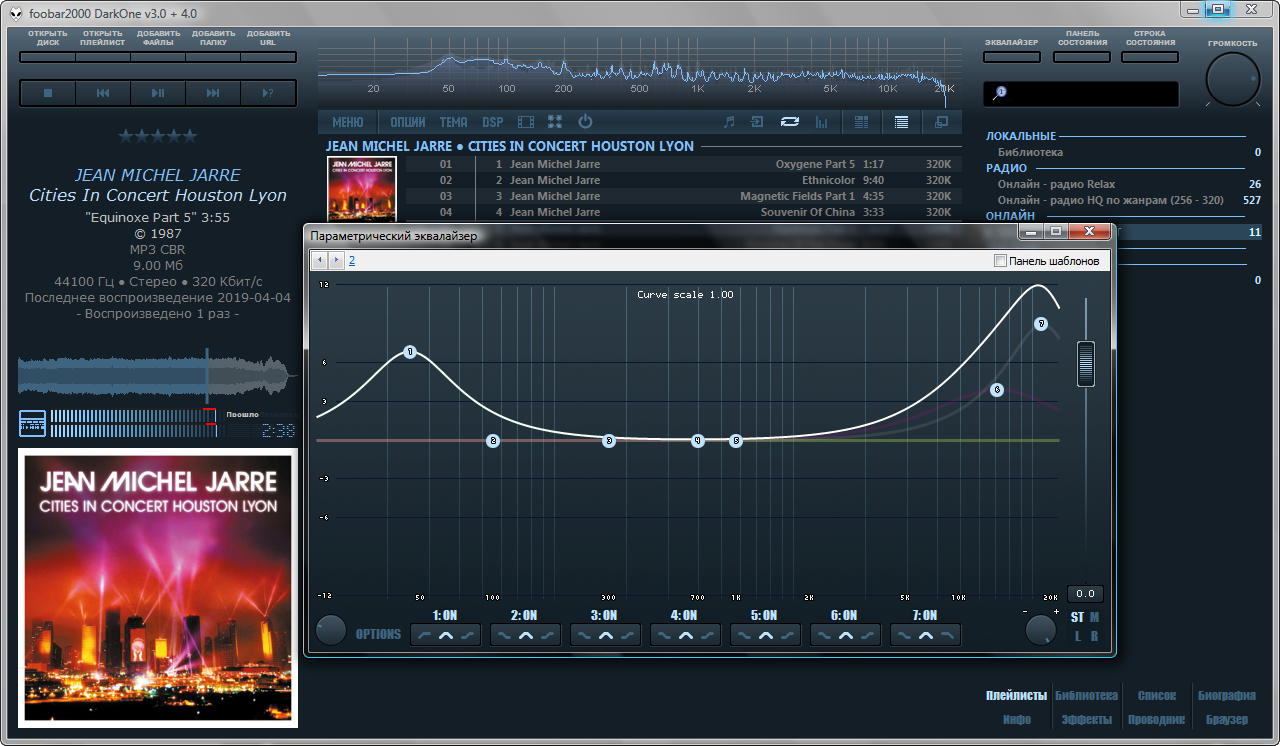The height and width of the screenshot is (746, 1280).
Task: Switch to the Биография tab
Action: pyautogui.click(x=1226, y=696)
